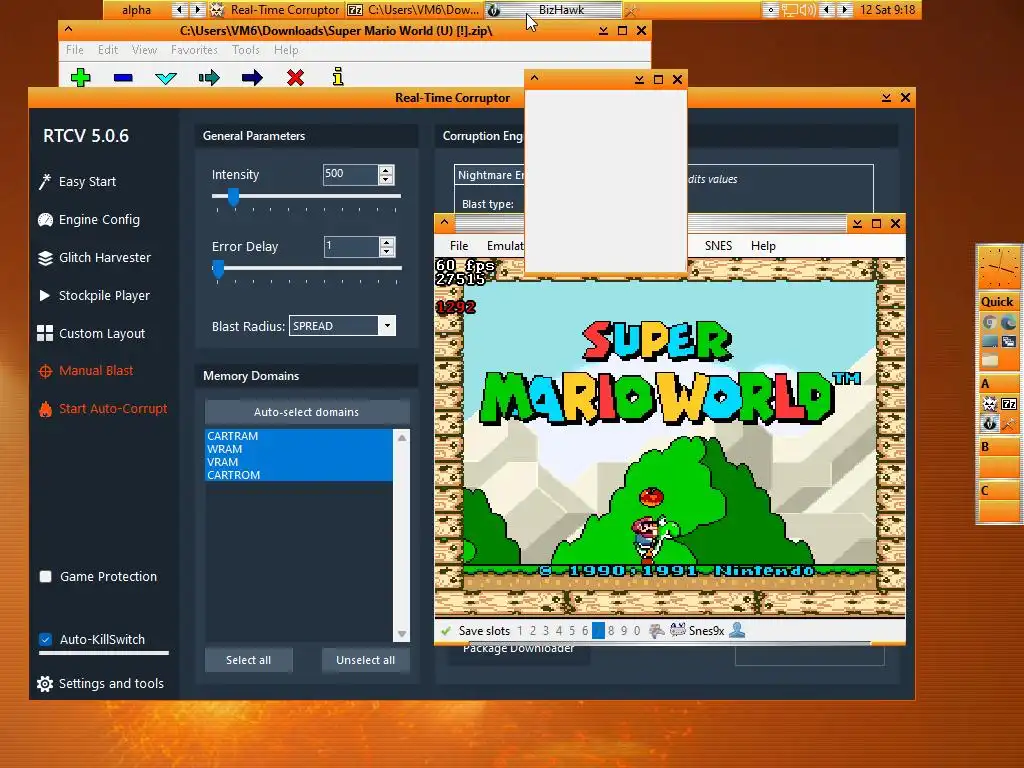Launch Chrome from the Quick launcher panel

point(989,323)
